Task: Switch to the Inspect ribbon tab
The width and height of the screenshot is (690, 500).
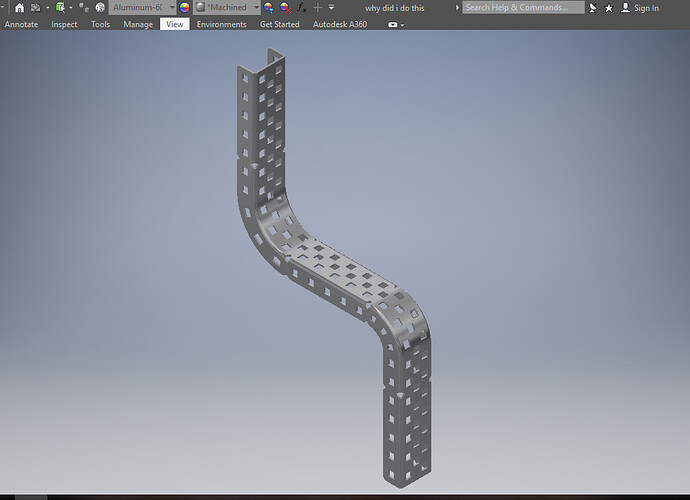Action: pyautogui.click(x=64, y=25)
